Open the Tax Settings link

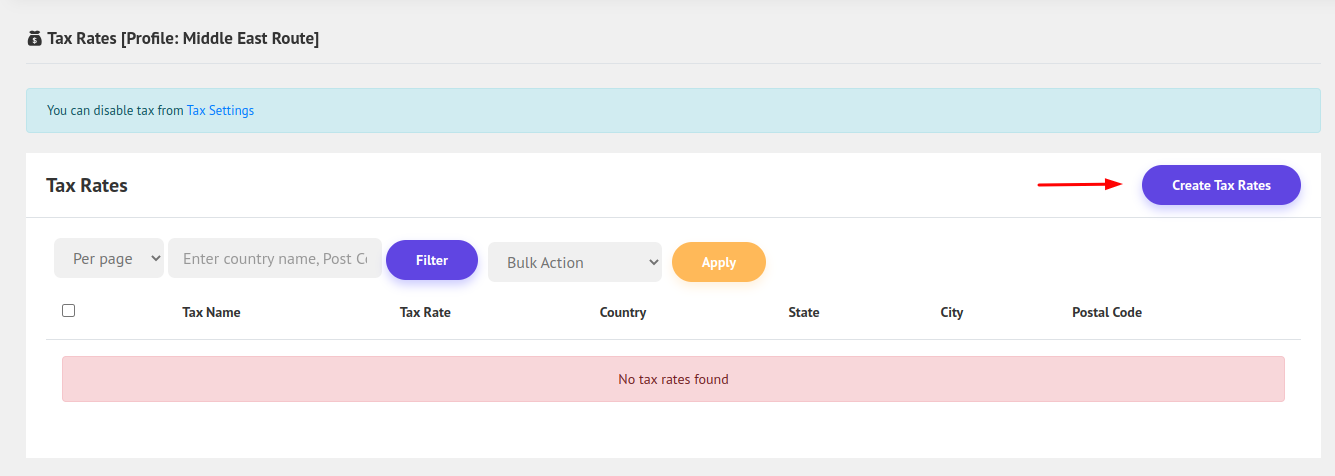click(220, 111)
